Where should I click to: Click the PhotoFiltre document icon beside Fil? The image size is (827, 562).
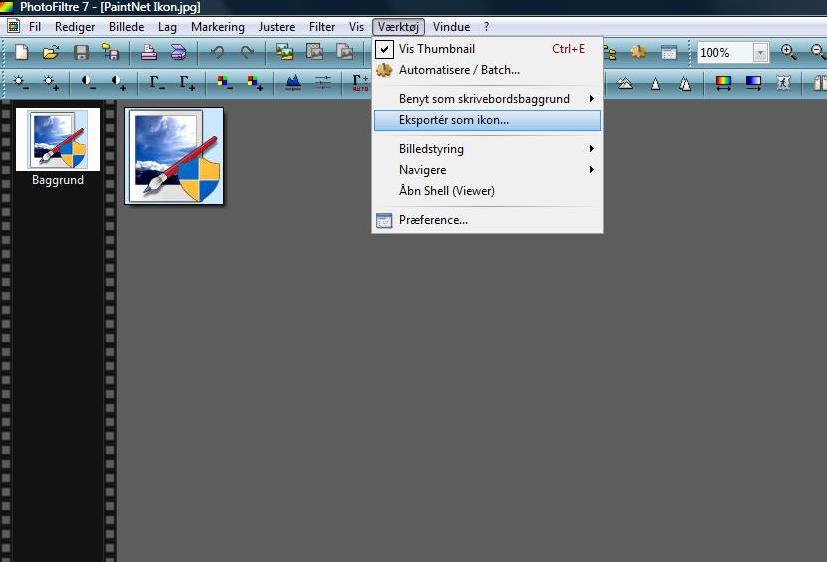13,26
